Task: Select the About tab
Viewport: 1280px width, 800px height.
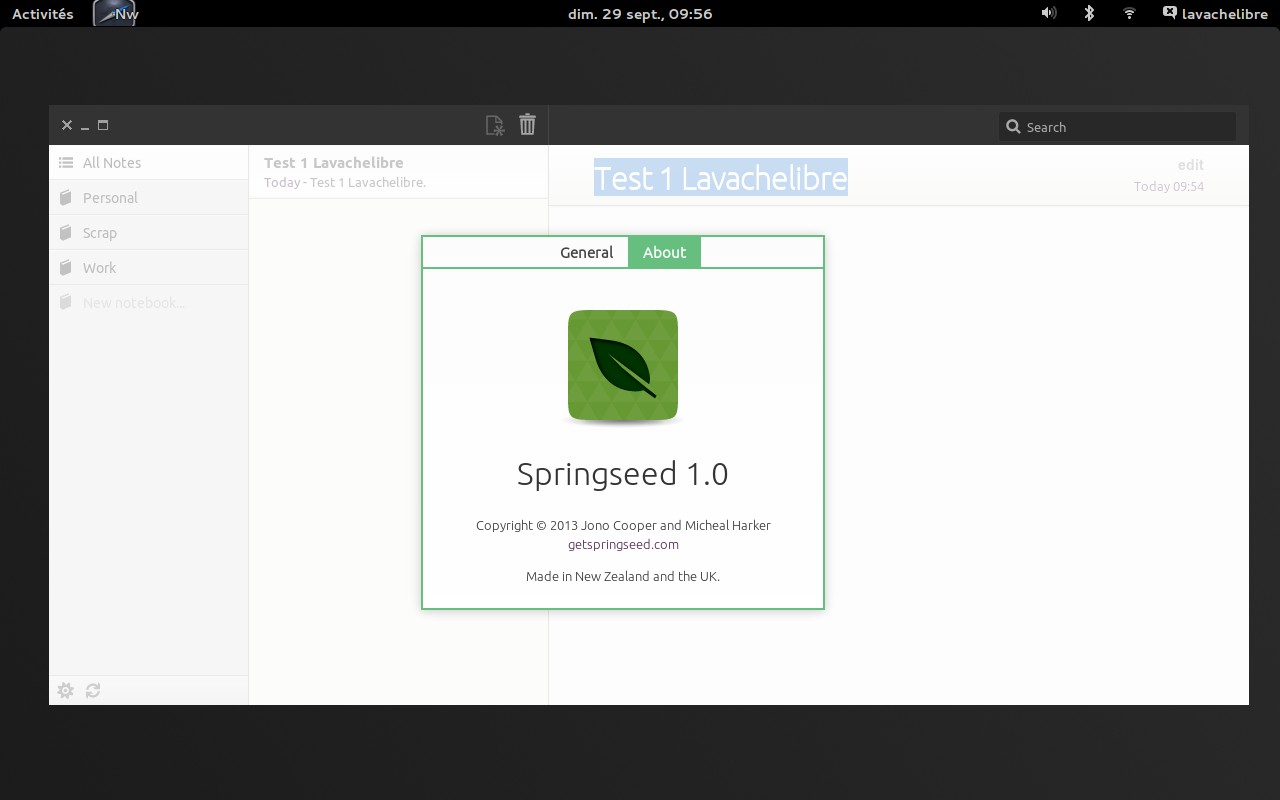Action: [x=664, y=252]
